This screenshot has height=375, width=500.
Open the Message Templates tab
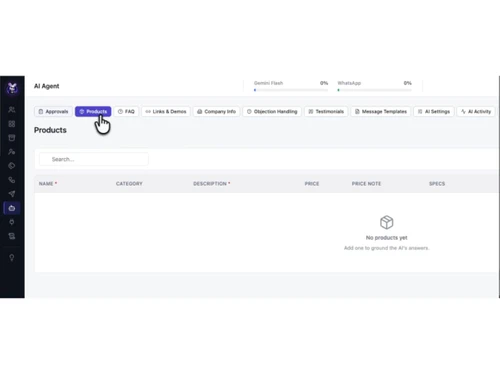click(x=381, y=112)
